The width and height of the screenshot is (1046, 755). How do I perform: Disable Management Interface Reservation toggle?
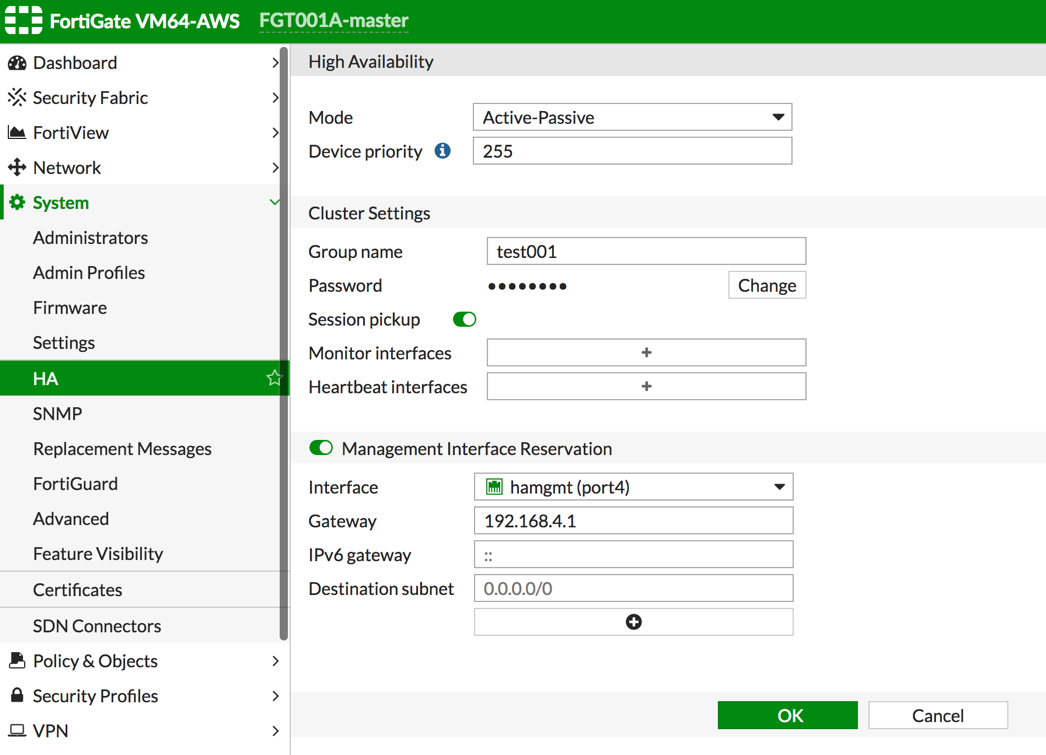pos(321,448)
